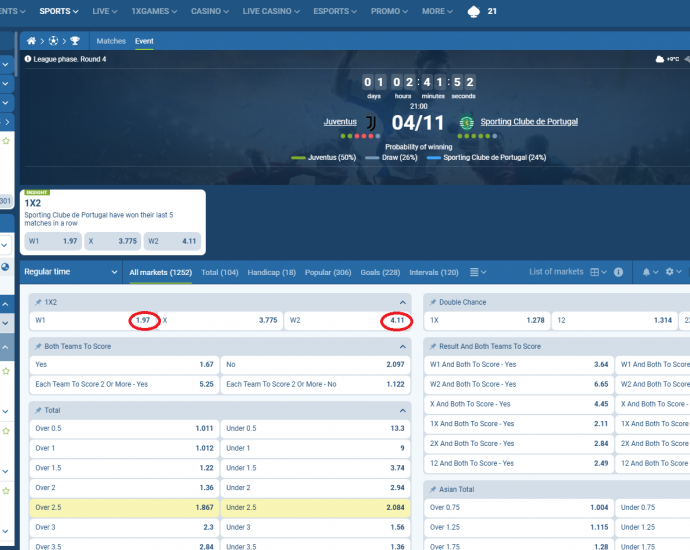Switch to the Matches tab

point(111,41)
